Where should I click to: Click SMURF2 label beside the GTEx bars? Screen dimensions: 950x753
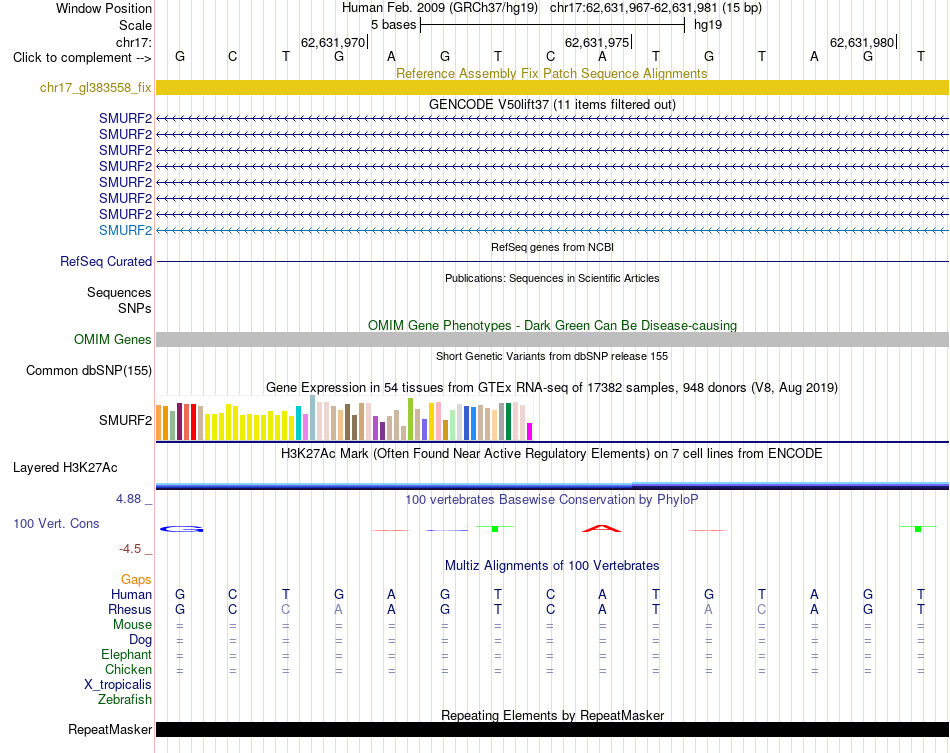tap(125, 420)
